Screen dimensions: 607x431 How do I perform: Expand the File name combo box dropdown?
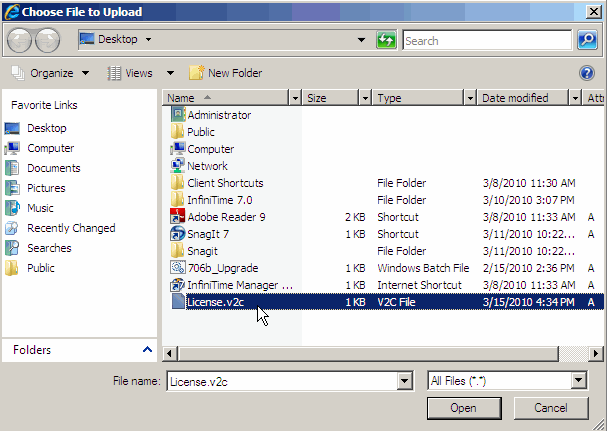point(405,381)
